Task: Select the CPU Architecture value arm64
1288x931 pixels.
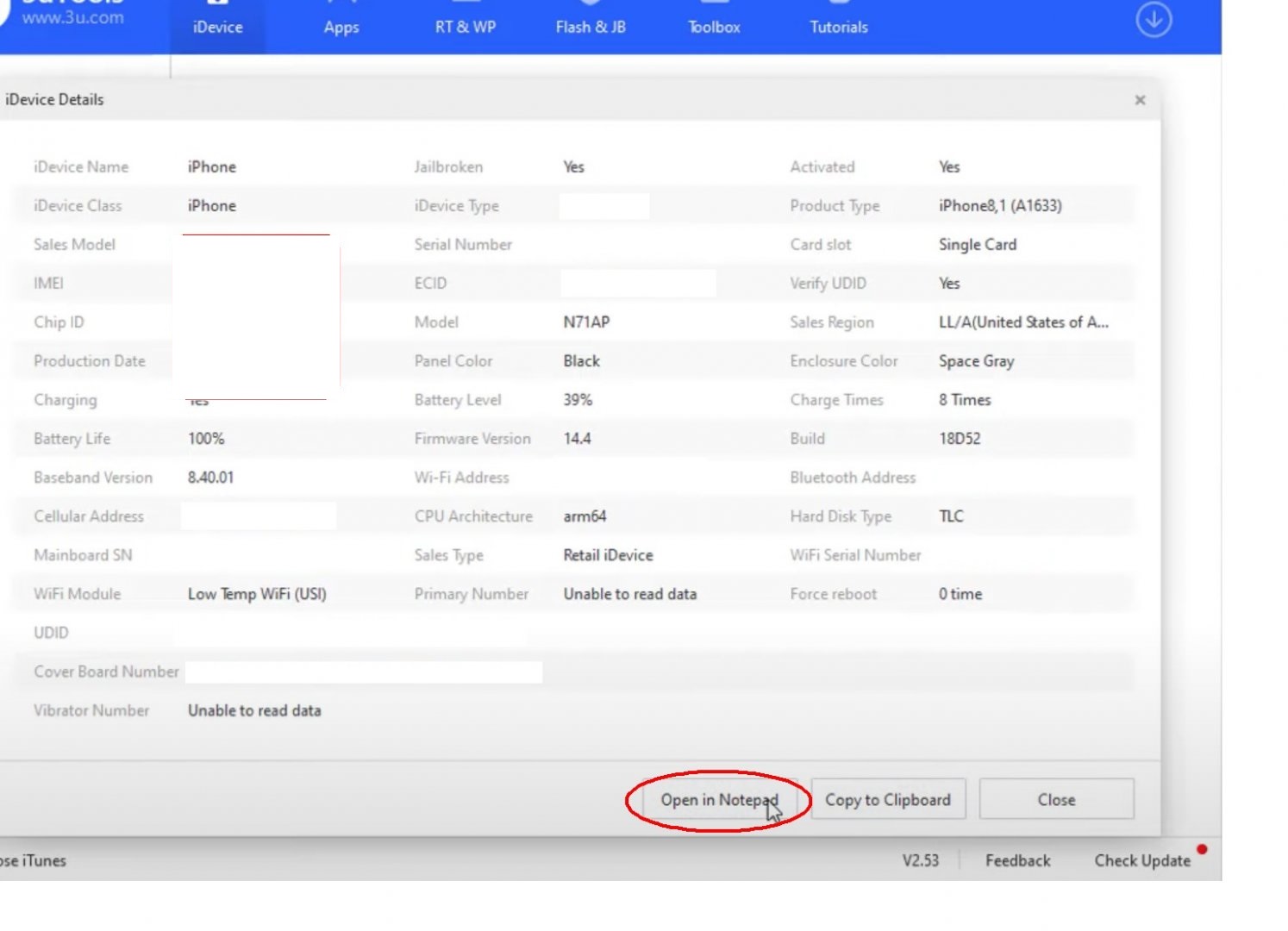Action: 585,516
